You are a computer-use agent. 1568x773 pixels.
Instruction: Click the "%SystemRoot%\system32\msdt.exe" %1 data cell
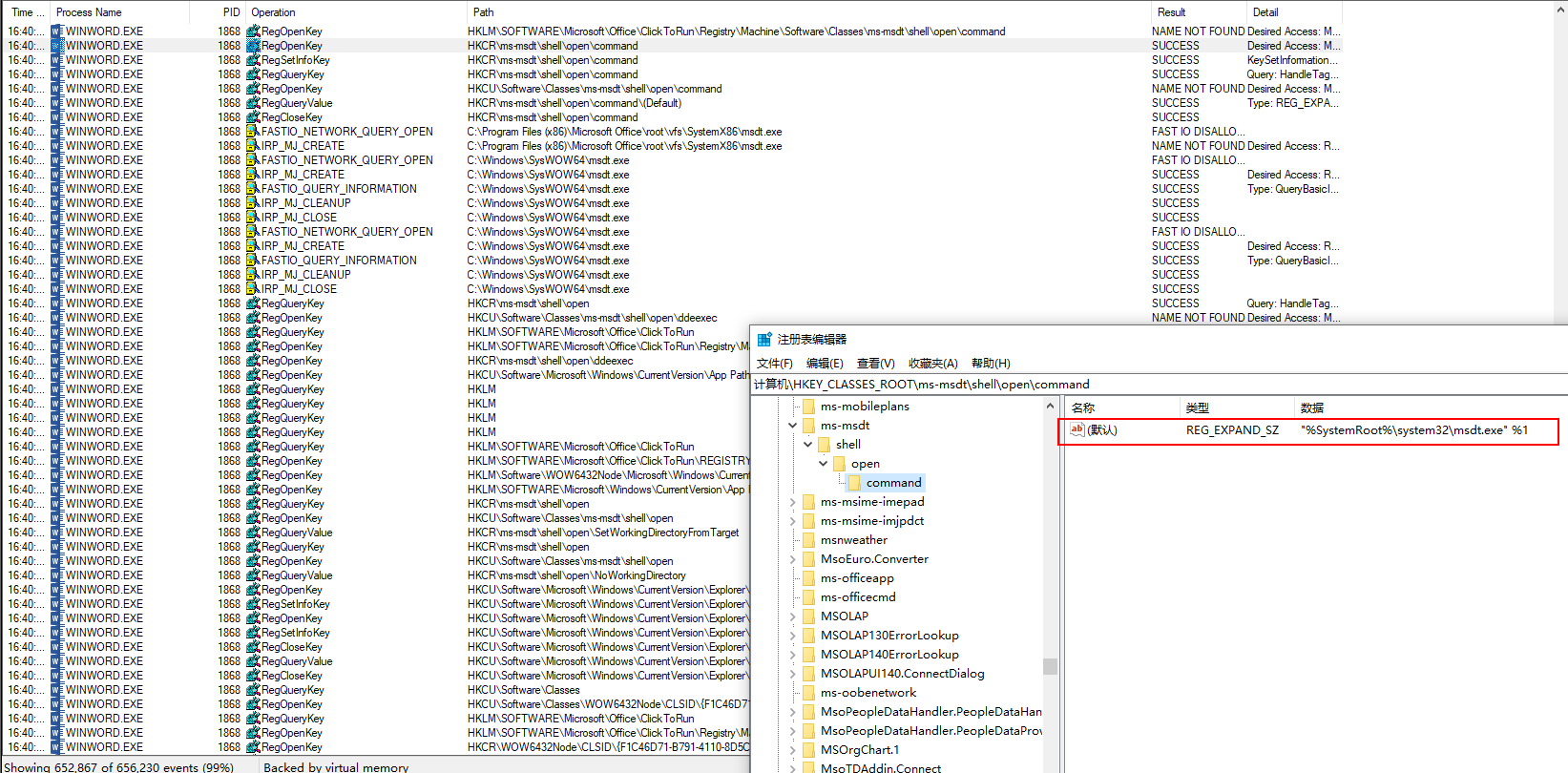tap(1414, 430)
